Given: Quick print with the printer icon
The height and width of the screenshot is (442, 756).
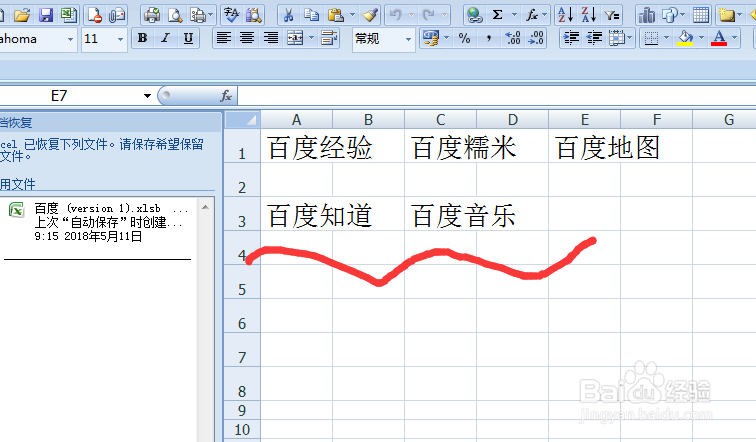Looking at the screenshot, I should [152, 15].
